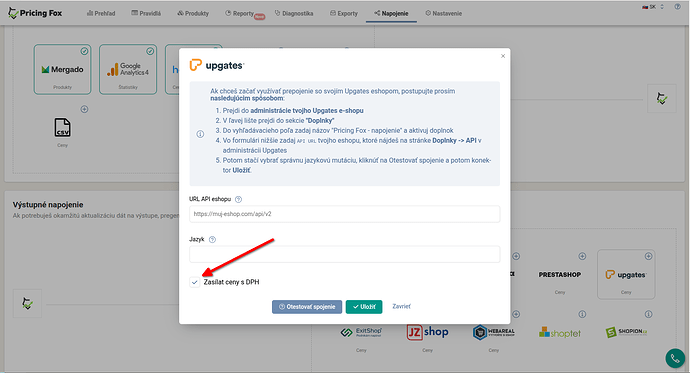Click help icon next to Jazyk
The height and width of the screenshot is (373, 690).
pos(213,240)
